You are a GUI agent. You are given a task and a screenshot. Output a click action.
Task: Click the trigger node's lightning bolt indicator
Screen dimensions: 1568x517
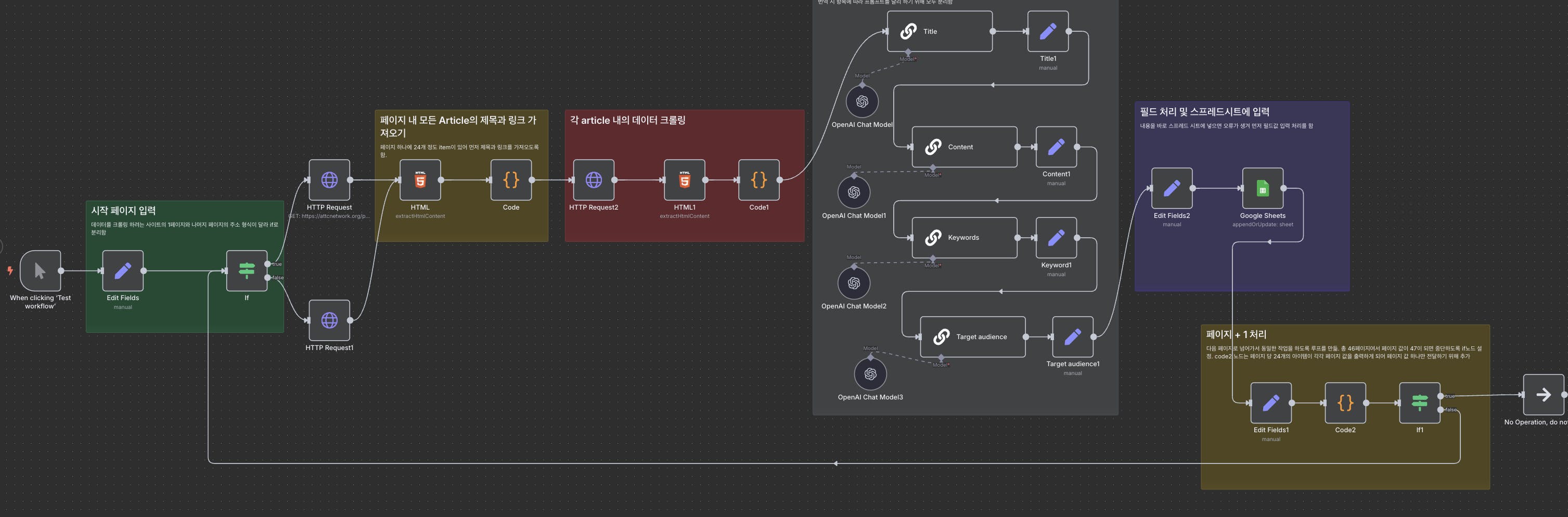point(10,270)
